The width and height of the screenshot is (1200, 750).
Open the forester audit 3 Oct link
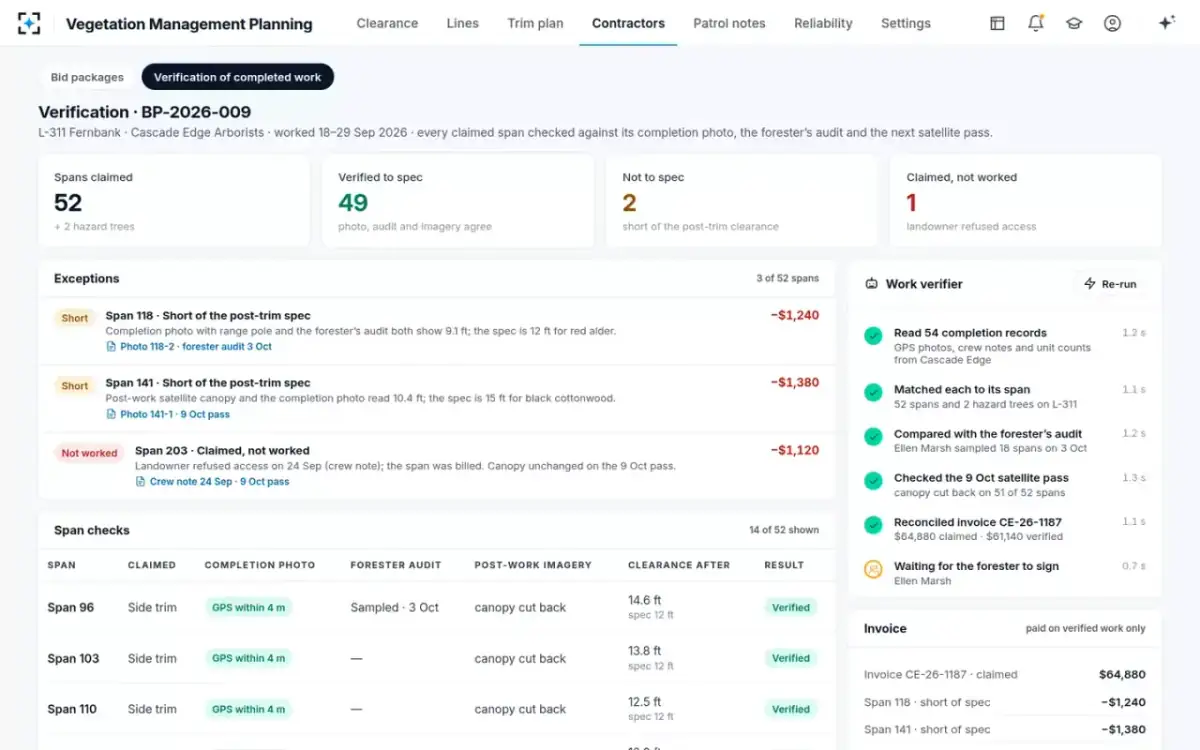click(227, 347)
